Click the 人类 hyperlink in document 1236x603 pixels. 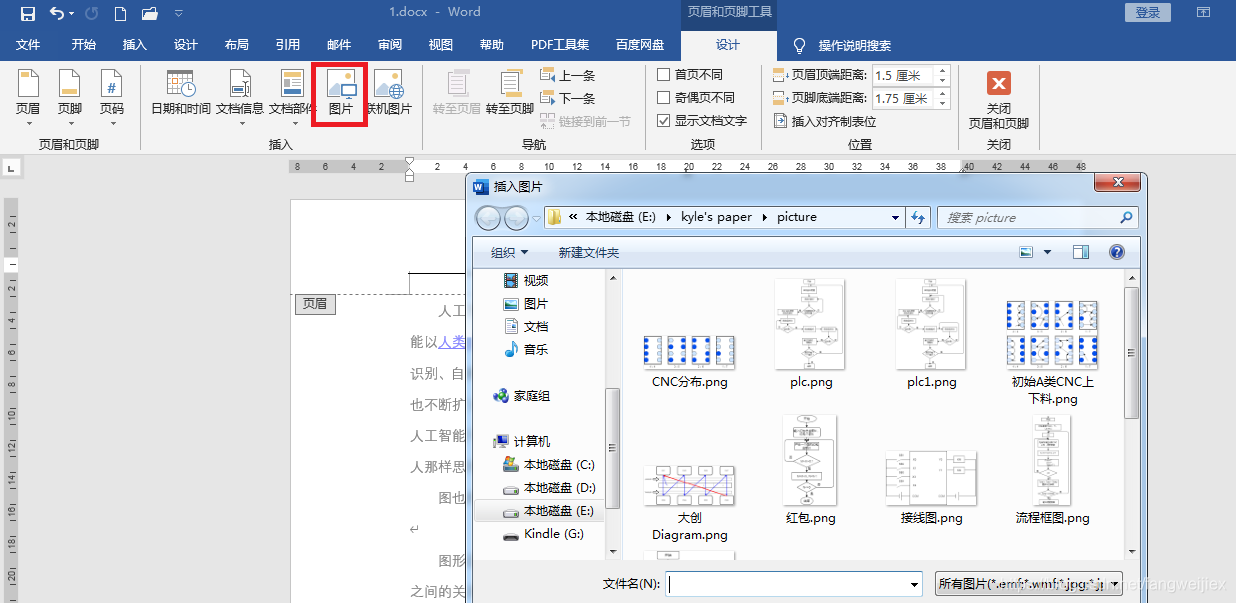[452, 342]
